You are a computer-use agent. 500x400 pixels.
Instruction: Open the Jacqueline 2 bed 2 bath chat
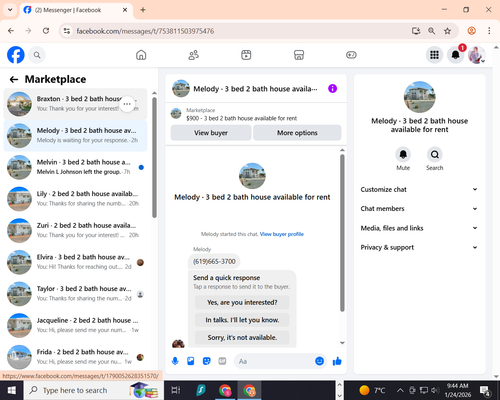point(75,326)
